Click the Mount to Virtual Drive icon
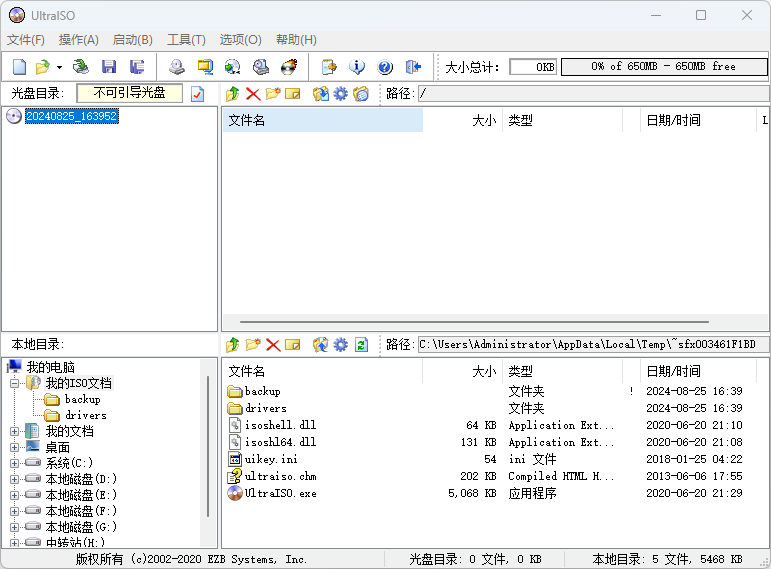 tap(261, 66)
